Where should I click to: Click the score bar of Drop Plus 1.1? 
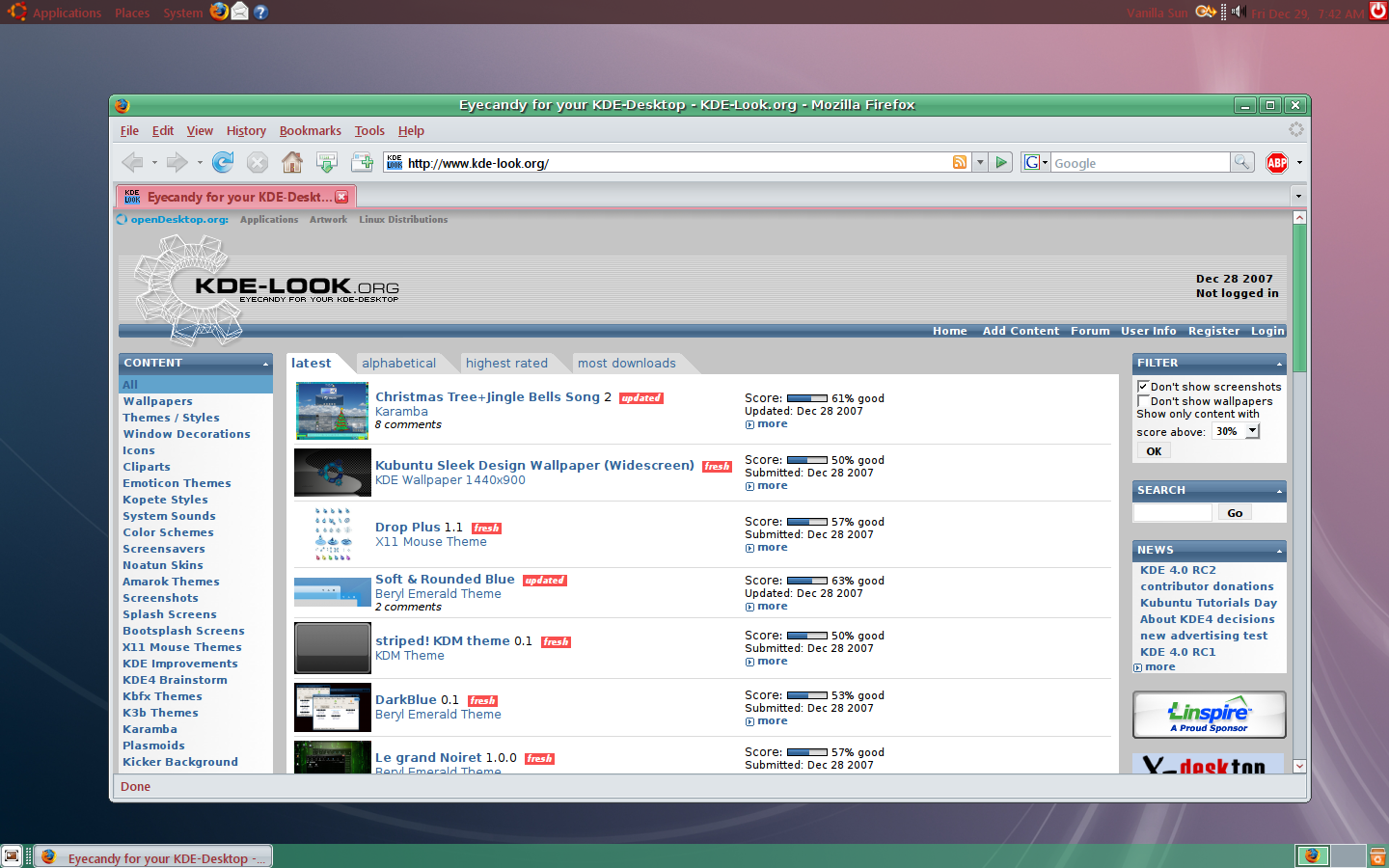(x=807, y=522)
